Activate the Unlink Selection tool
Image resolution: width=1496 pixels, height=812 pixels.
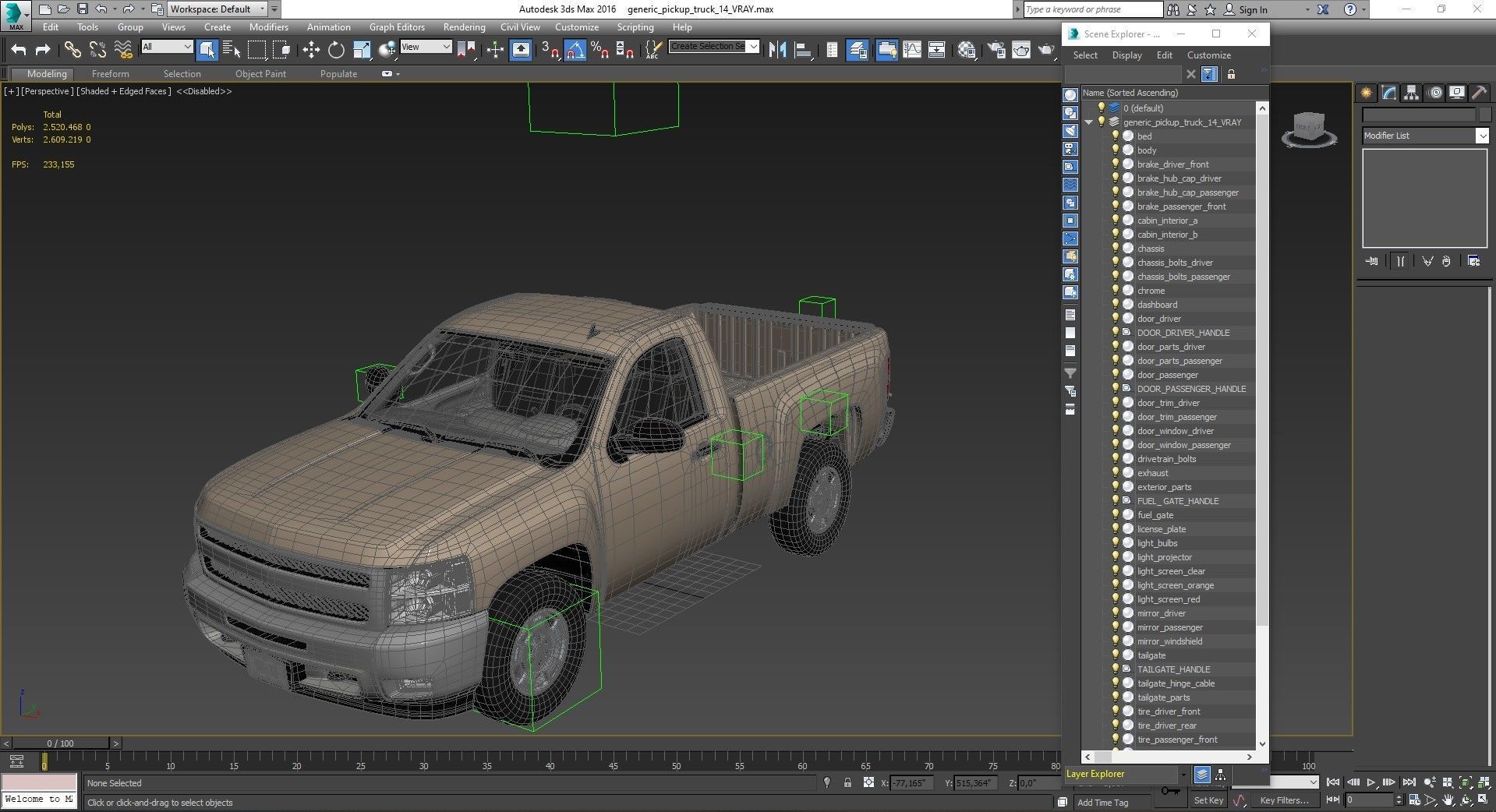tap(97, 50)
